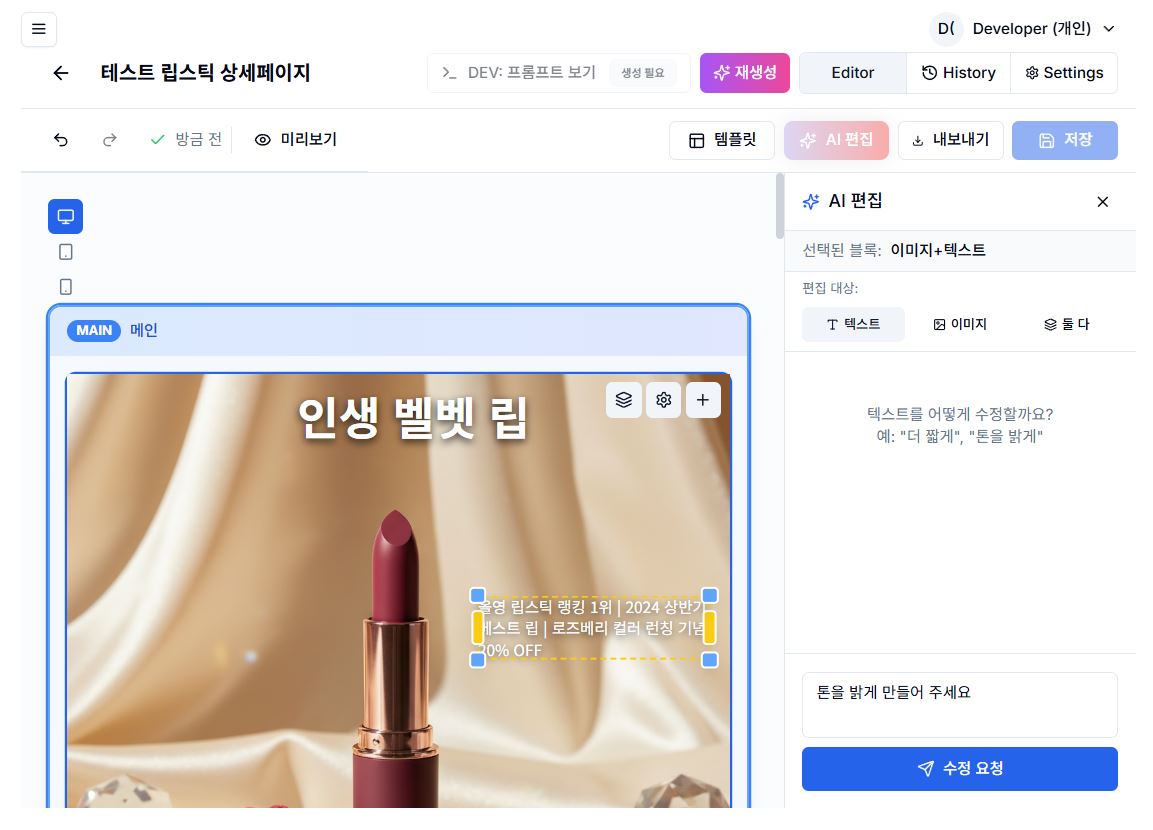Image resolution: width=1153 pixels, height=830 pixels.
Task: Switch to desktop preview mode
Action: [65, 216]
